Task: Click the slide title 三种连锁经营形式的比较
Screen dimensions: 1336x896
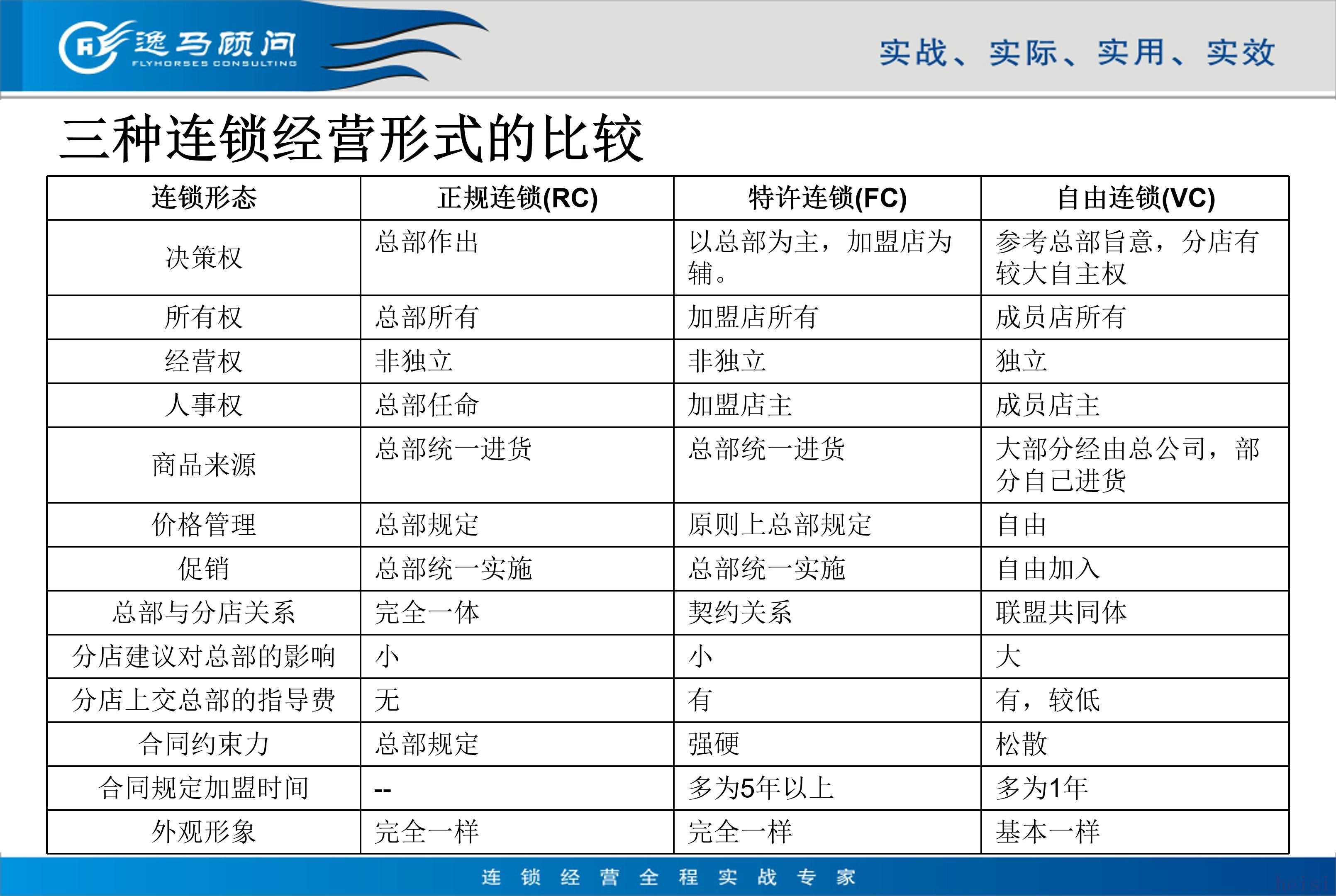Action: pos(351,139)
